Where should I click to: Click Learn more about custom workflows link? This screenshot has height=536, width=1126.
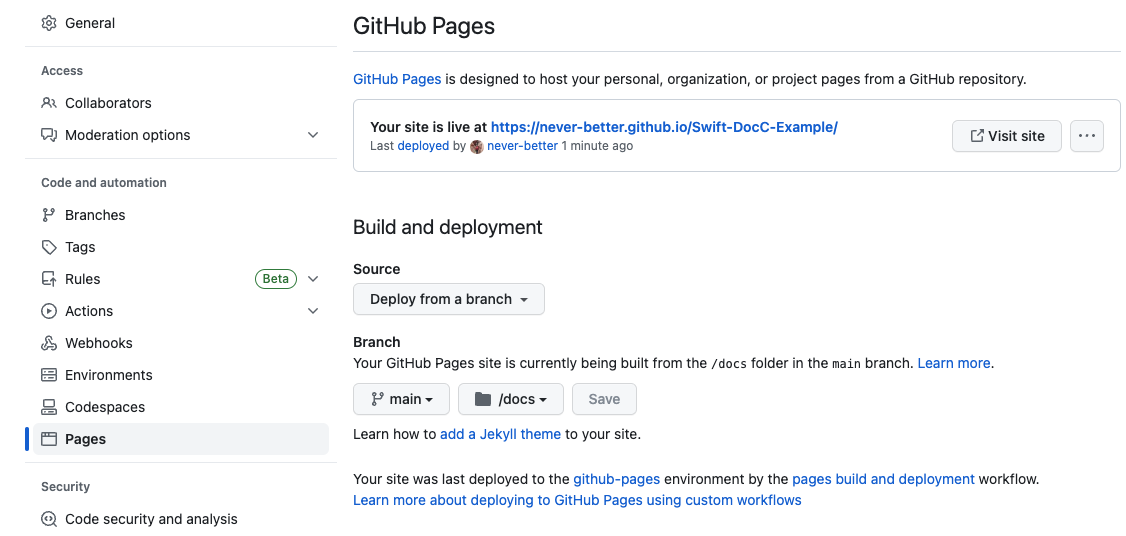[x=577, y=500]
